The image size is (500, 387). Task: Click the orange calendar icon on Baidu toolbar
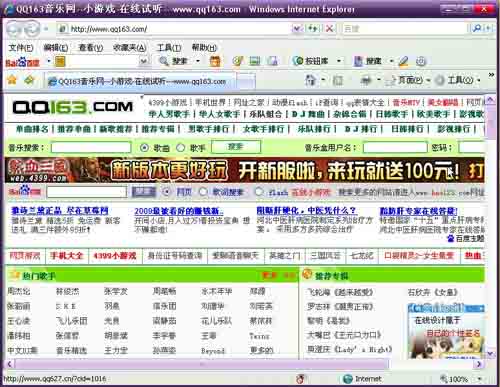(x=215, y=61)
